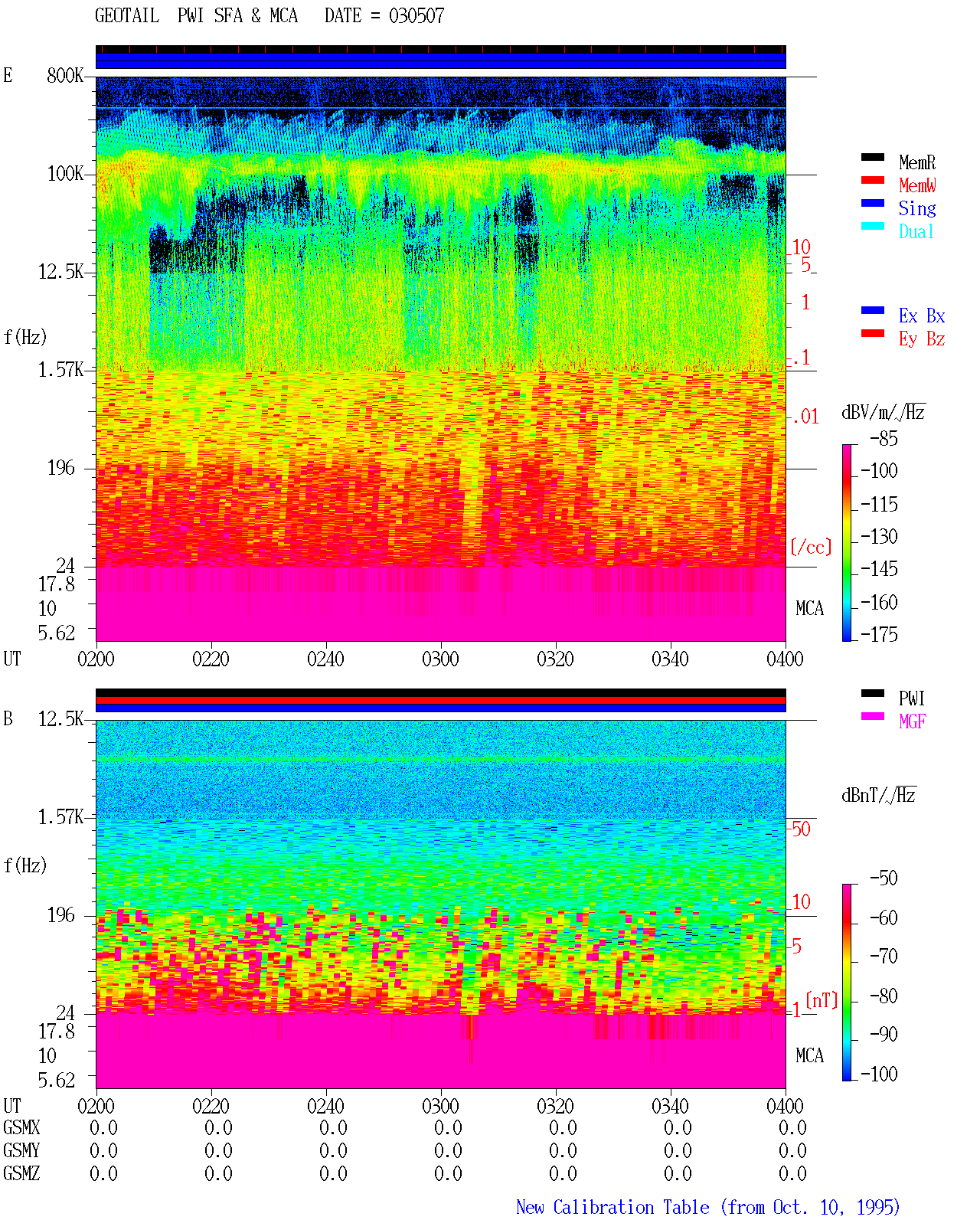Click the '100K' frequency label of E panel
Image resolution: width=980 pixels, height=1220 pixels.
click(x=65, y=173)
